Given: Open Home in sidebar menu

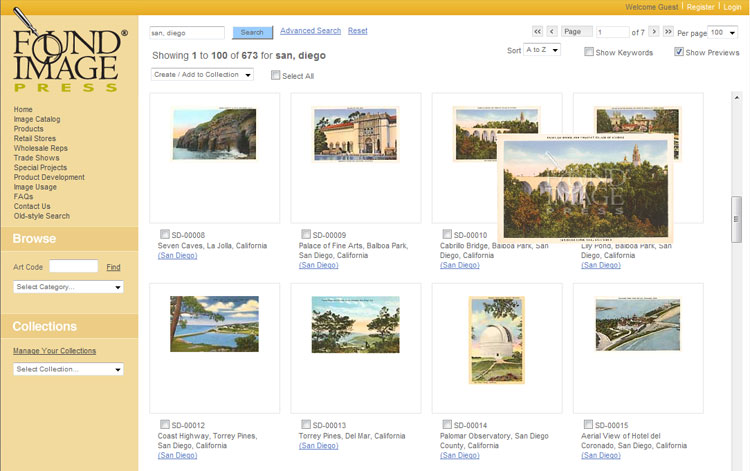Looking at the screenshot, I should pos(23,110).
